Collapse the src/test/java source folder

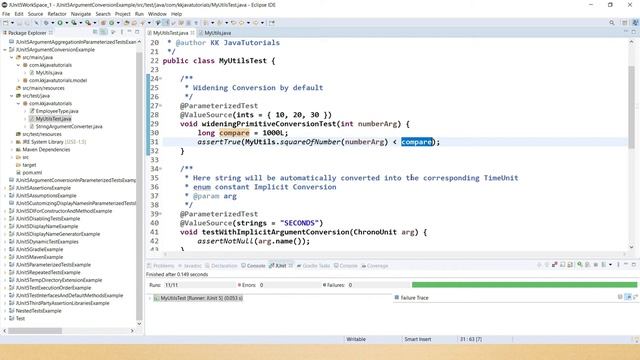click(11, 96)
